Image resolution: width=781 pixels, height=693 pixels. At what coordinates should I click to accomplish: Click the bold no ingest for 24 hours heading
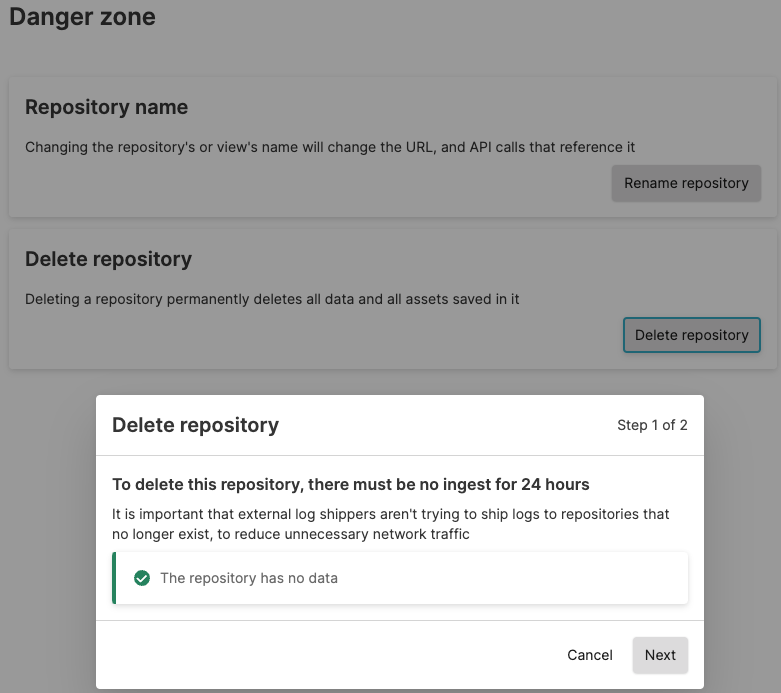(x=350, y=485)
